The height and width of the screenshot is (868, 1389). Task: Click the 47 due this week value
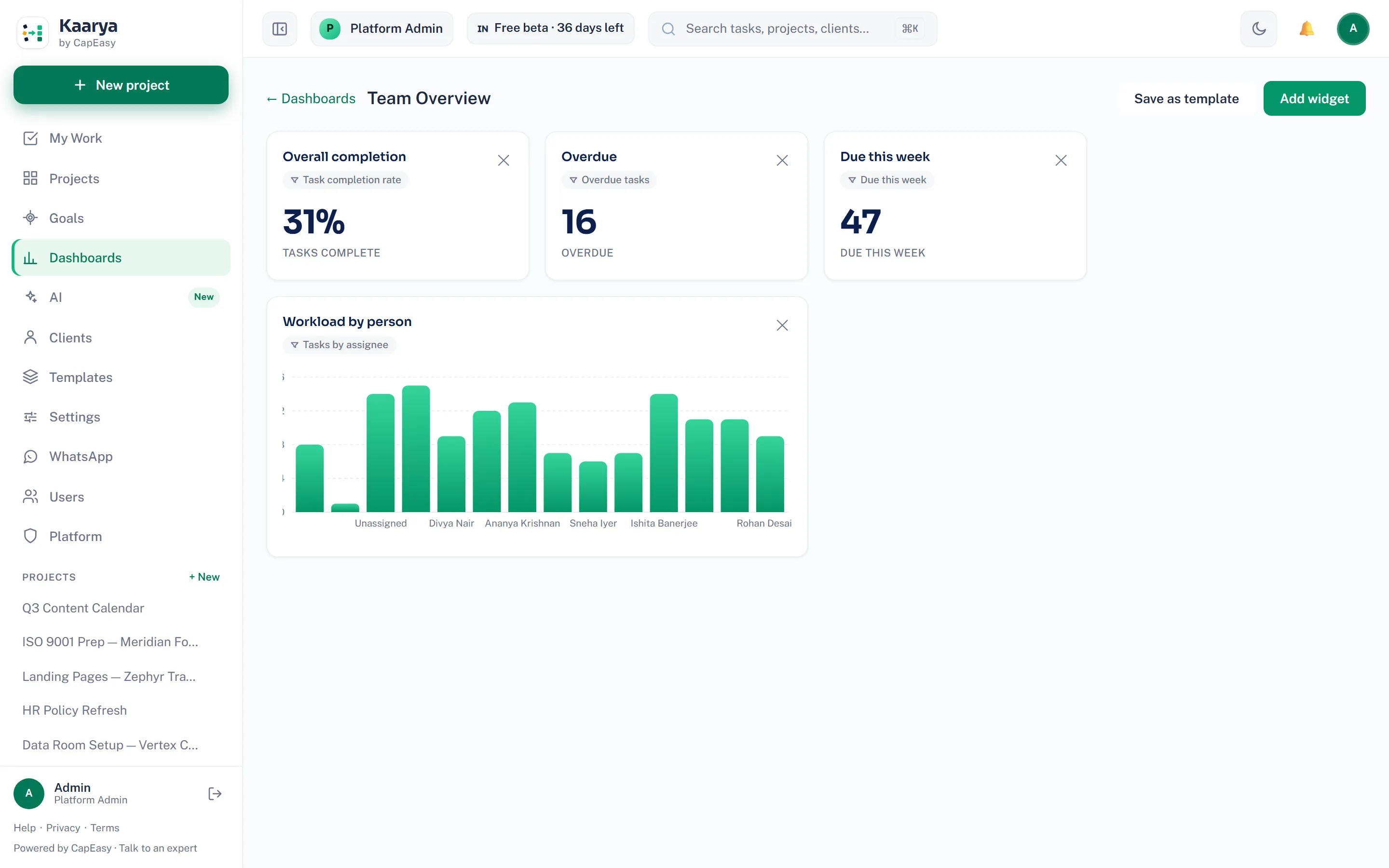point(860,222)
